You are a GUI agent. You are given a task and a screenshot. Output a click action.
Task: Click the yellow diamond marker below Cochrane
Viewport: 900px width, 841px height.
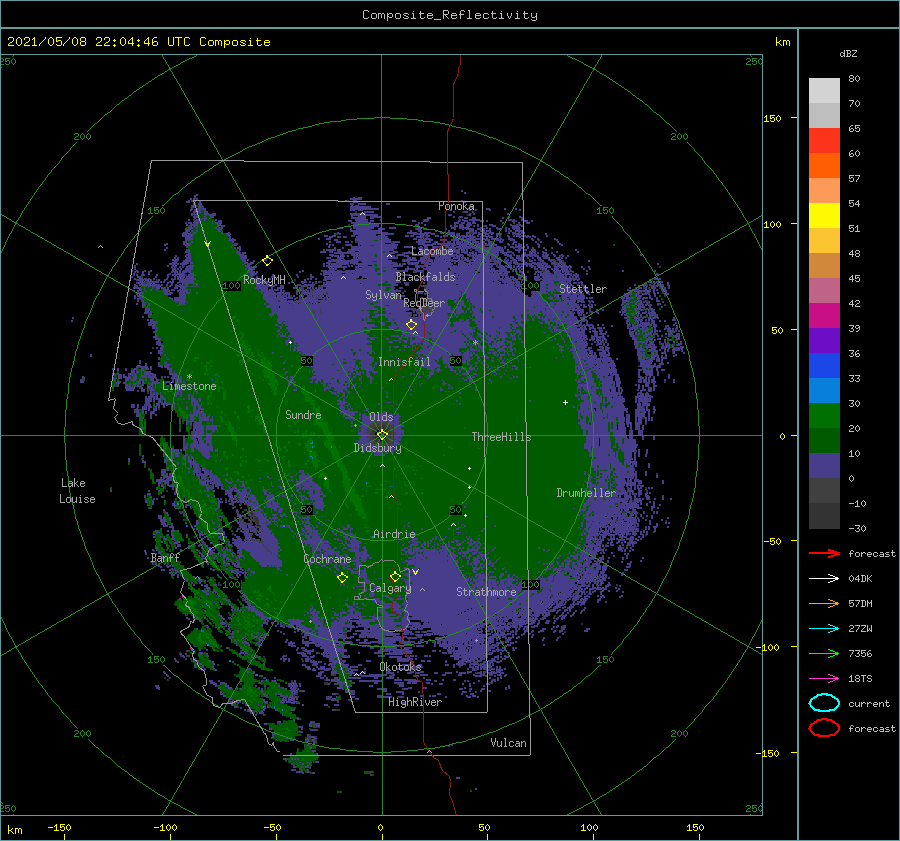click(342, 578)
